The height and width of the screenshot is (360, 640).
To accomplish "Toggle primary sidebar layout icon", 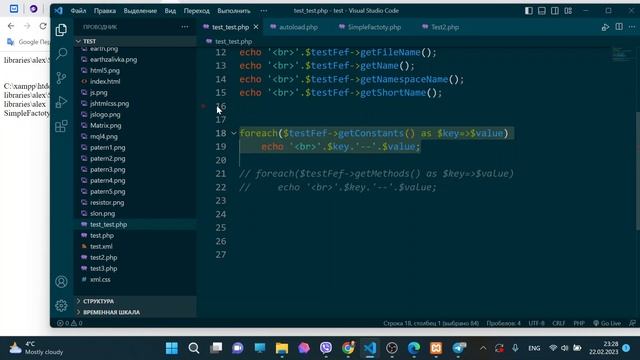I will (529, 11).
